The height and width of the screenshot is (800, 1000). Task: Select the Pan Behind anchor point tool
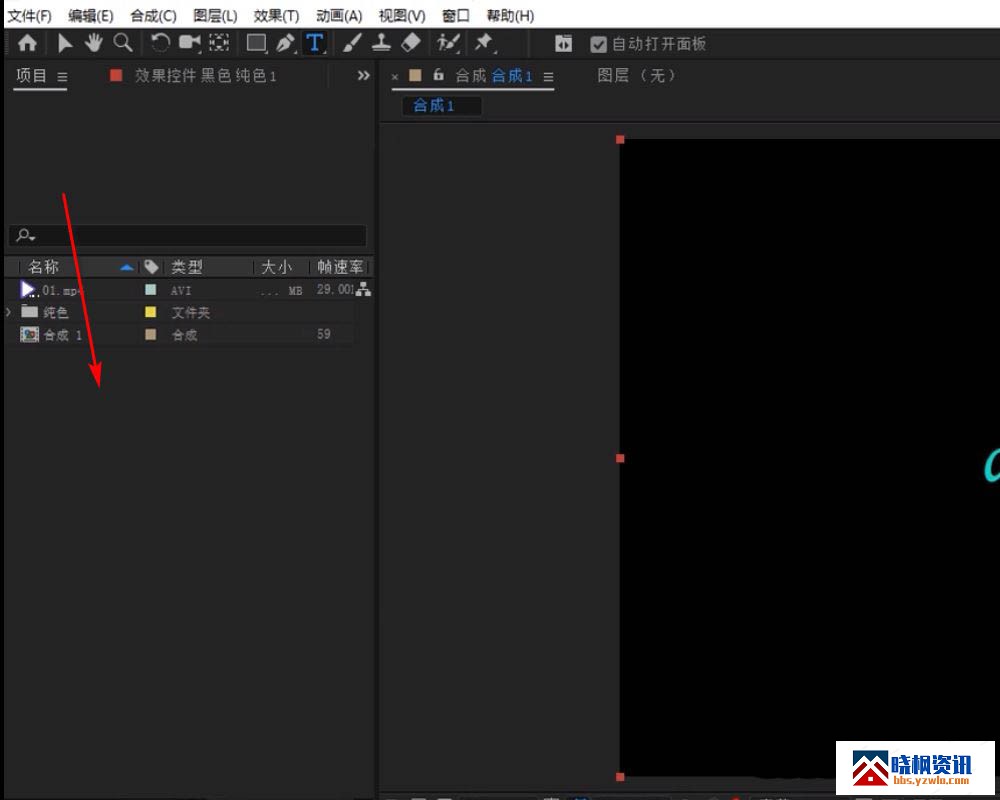219,43
